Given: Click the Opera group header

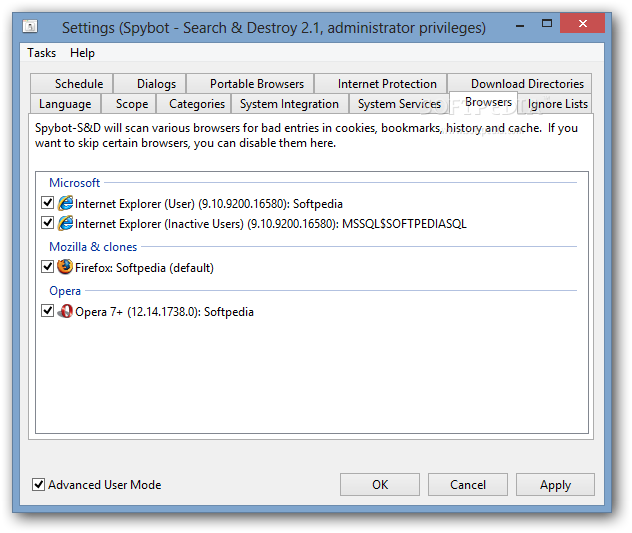Looking at the screenshot, I should pyautogui.click(x=65, y=291).
